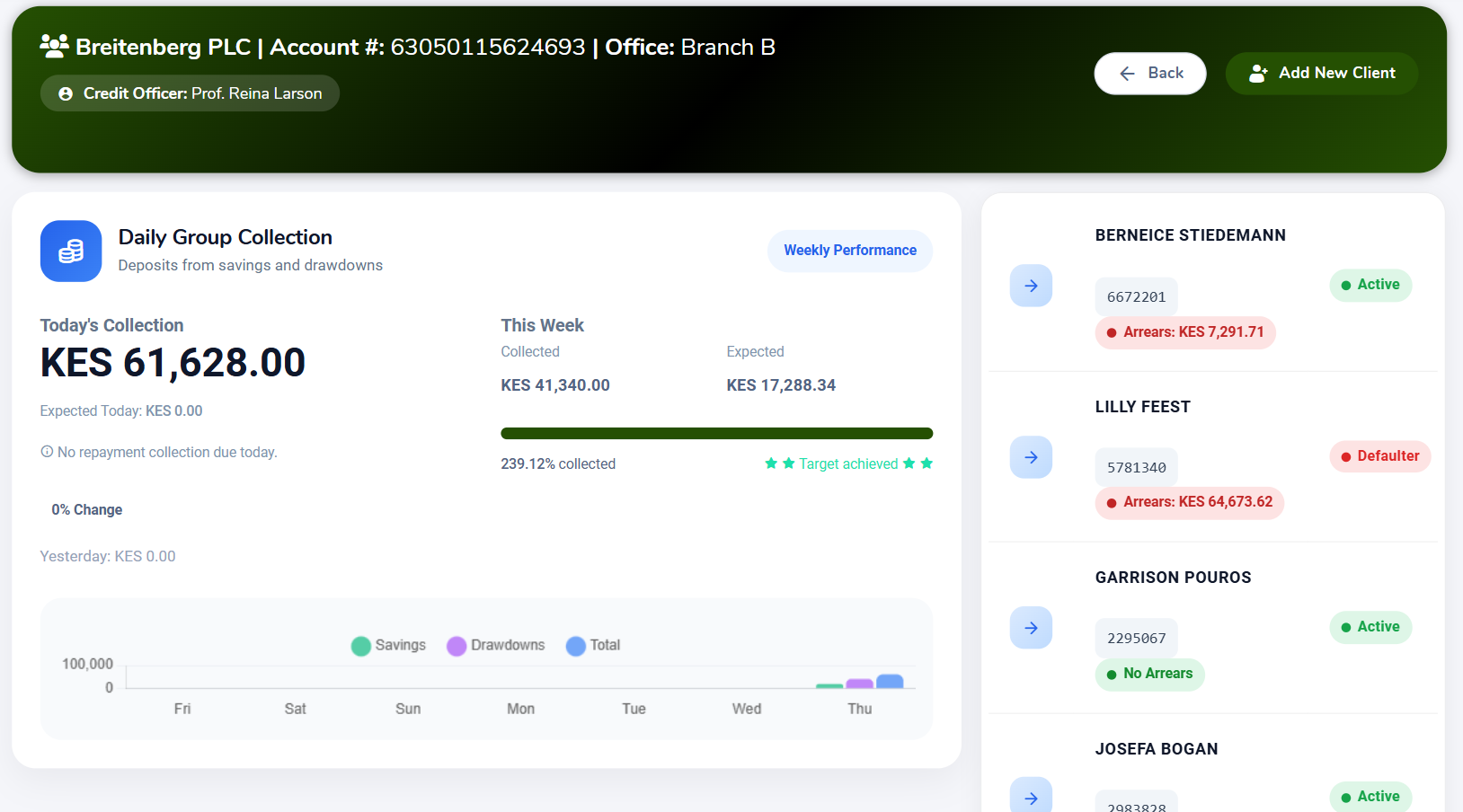Open Garrison Pouros's client arrow

pos(1032,628)
